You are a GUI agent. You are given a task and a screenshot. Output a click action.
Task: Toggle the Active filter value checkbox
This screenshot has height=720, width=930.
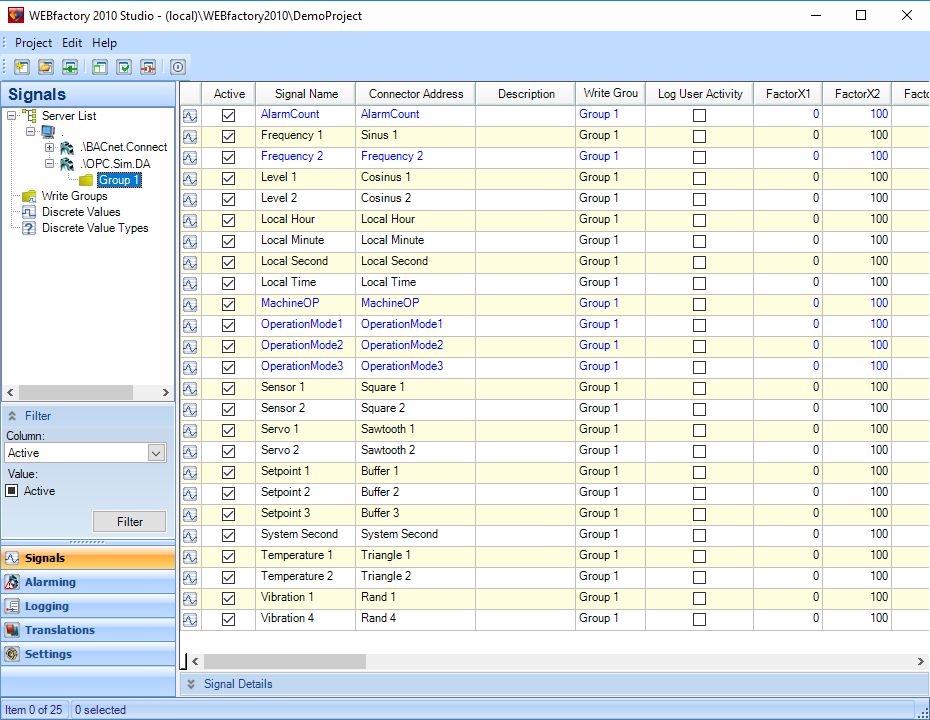(x=13, y=491)
